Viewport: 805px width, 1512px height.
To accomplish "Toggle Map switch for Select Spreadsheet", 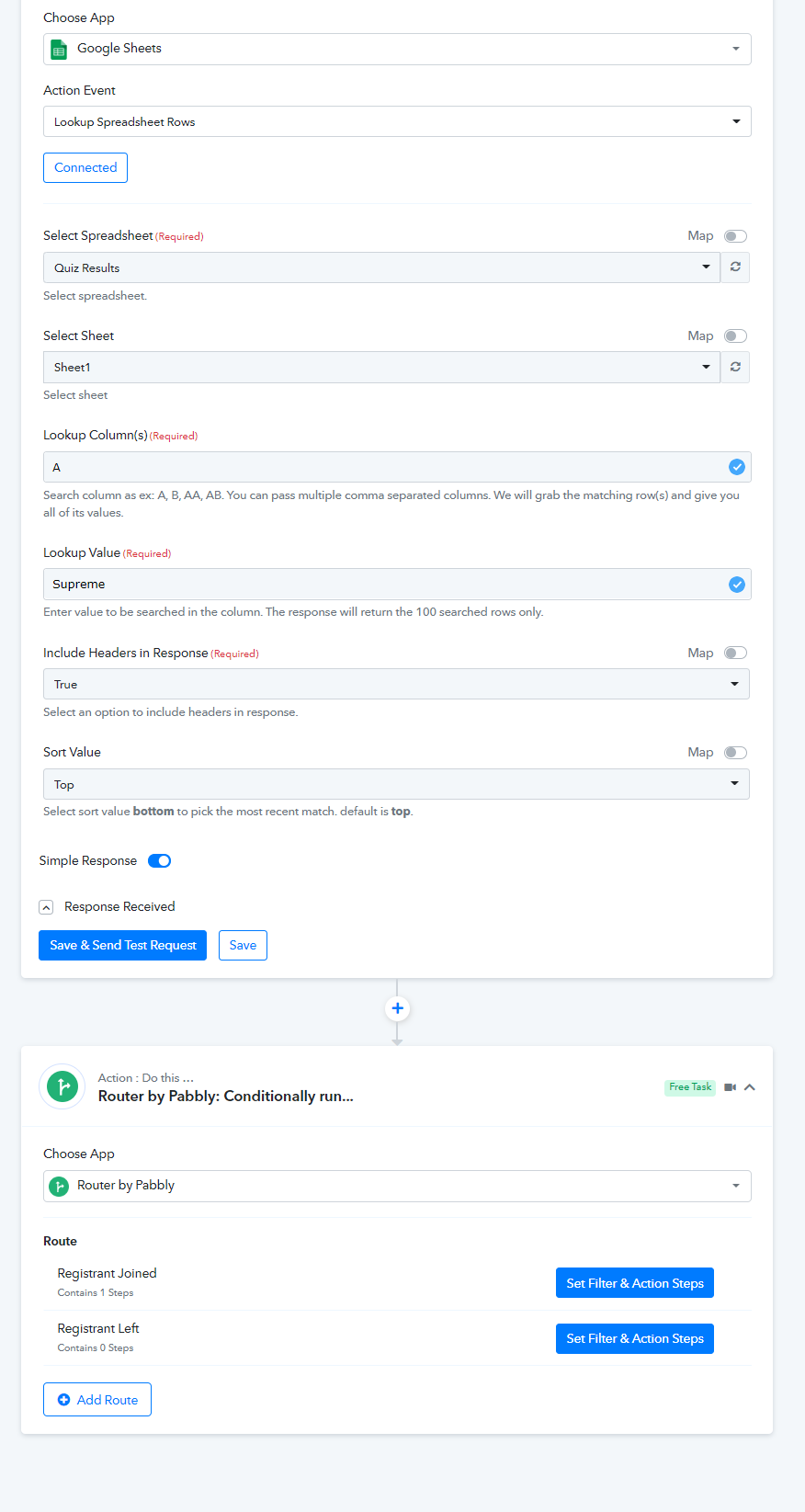I will pos(735,236).
